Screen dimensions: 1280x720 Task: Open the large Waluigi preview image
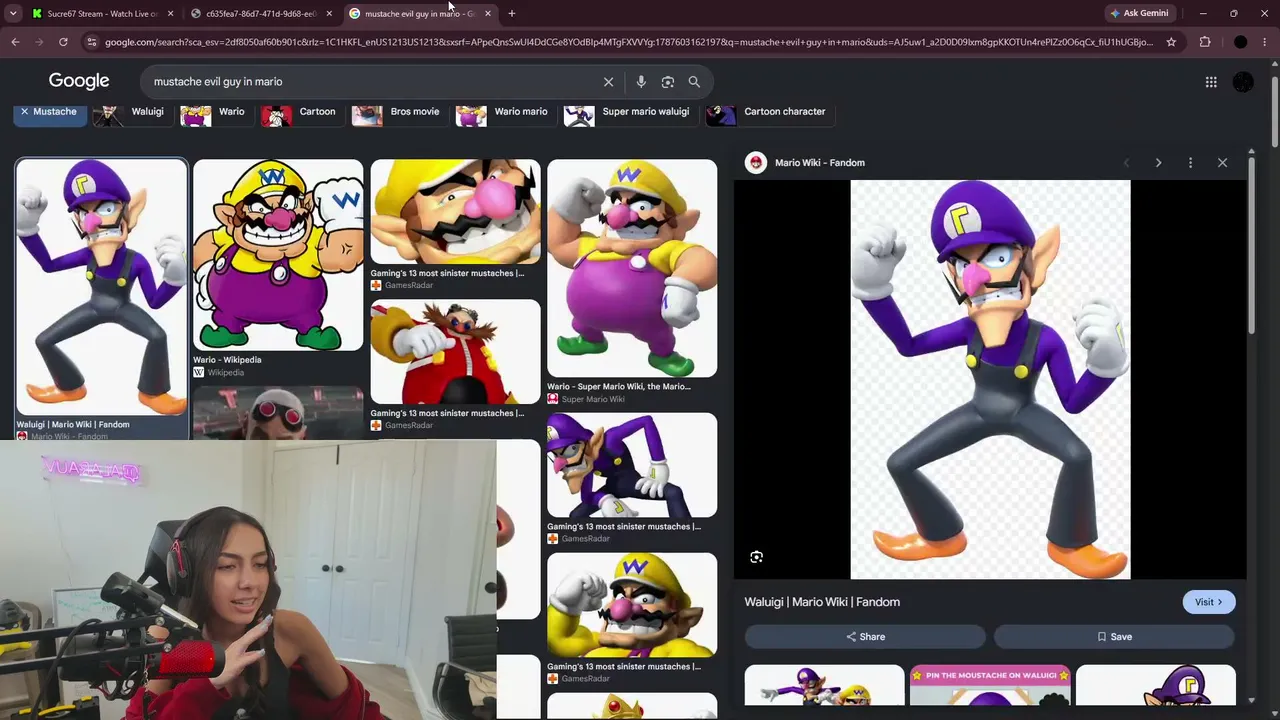pos(990,380)
